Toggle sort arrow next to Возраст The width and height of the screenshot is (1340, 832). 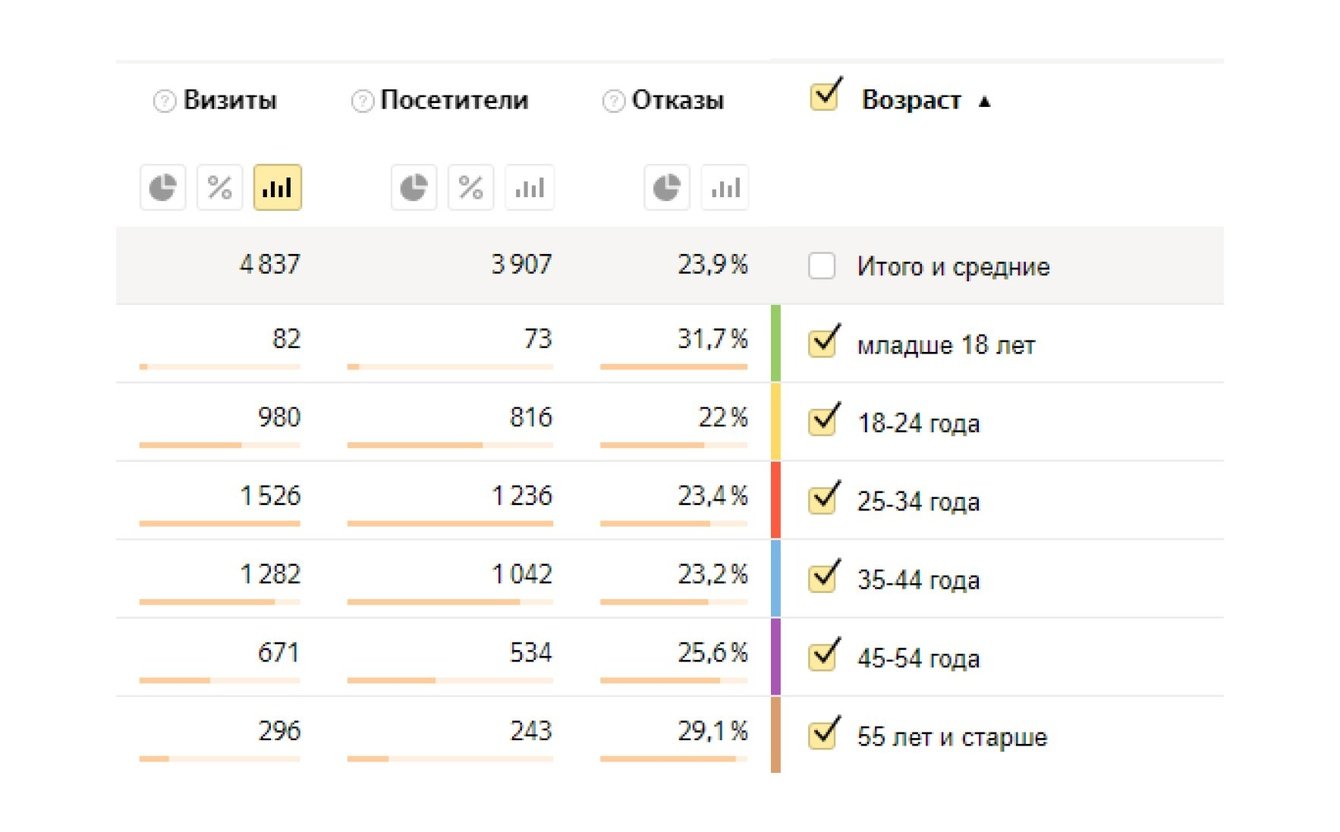click(984, 101)
